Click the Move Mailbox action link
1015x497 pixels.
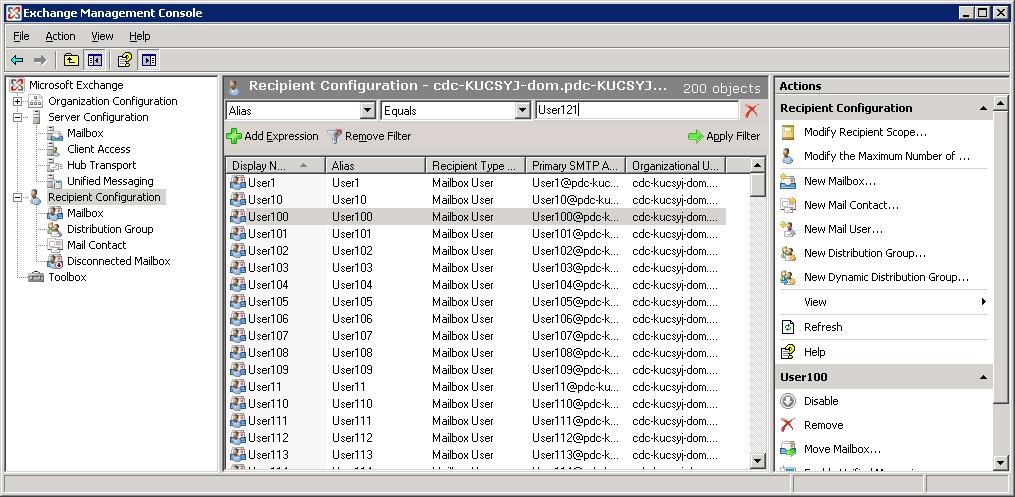point(842,449)
